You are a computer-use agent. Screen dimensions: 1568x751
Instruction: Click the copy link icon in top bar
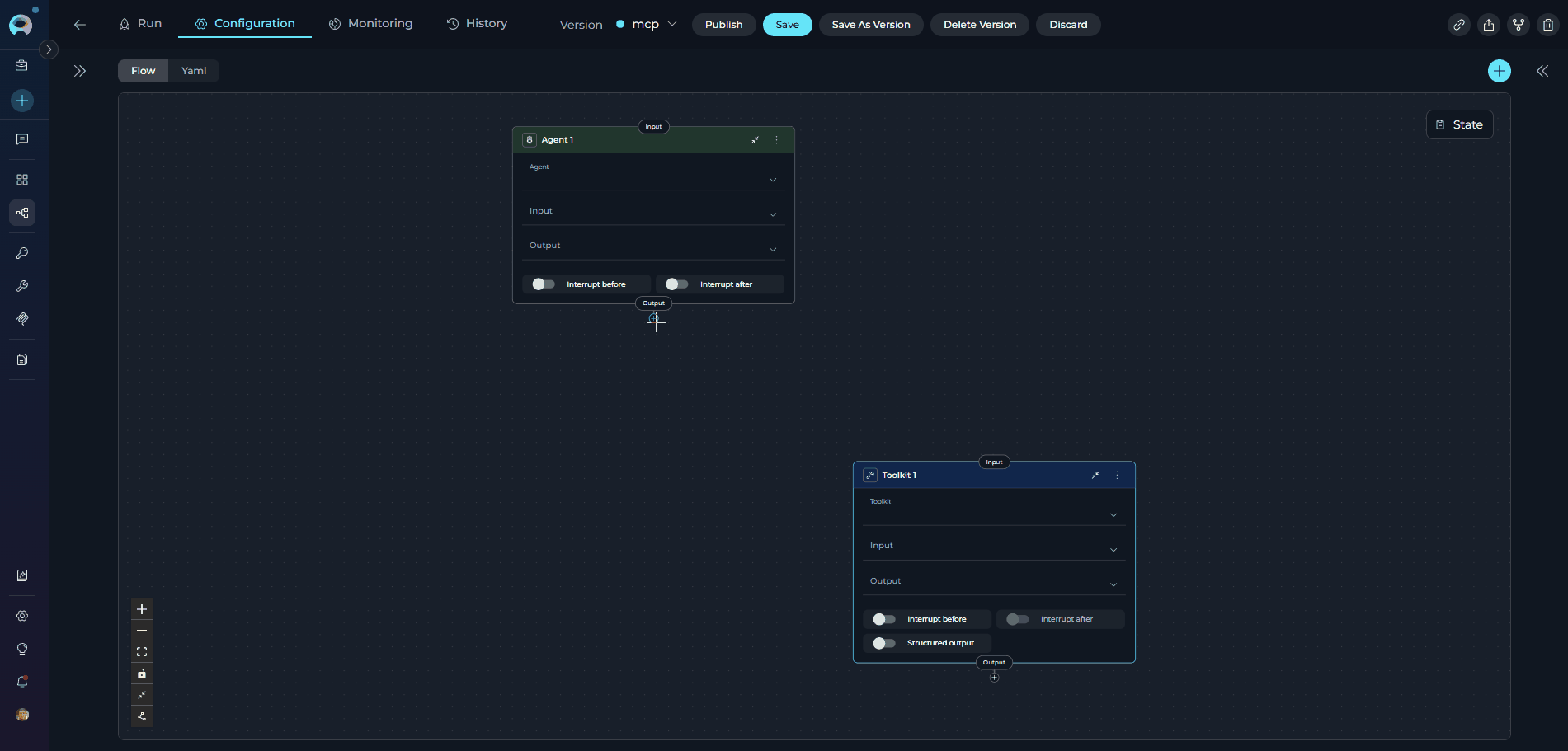tap(1459, 25)
